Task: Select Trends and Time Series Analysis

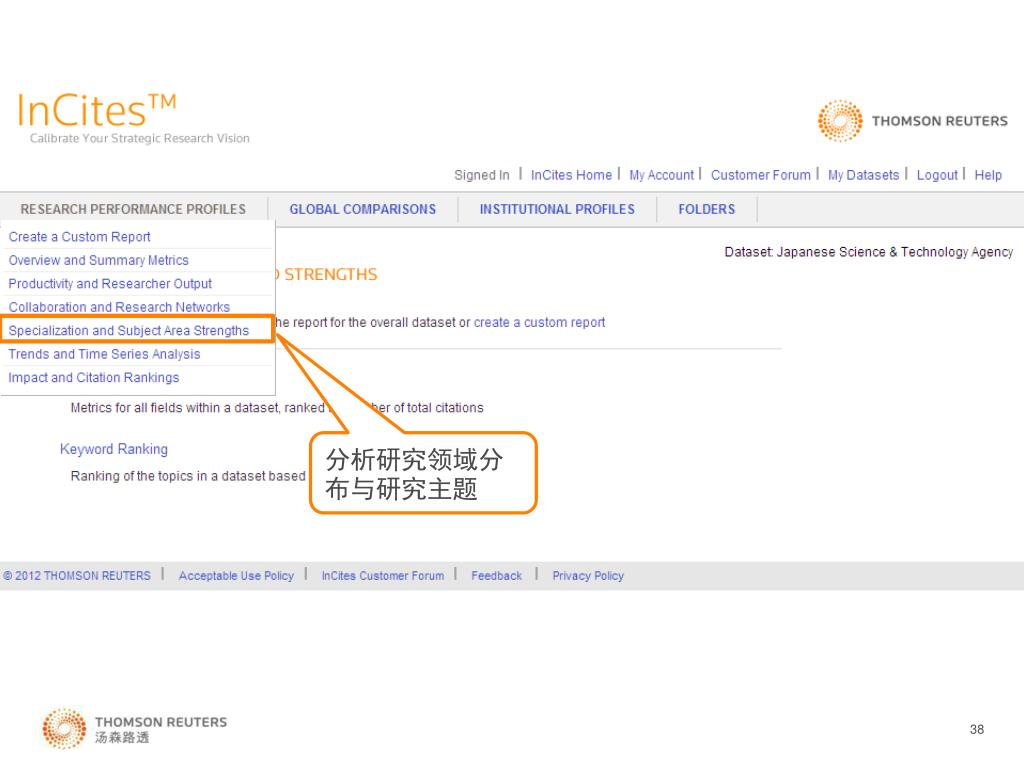Action: coord(104,354)
